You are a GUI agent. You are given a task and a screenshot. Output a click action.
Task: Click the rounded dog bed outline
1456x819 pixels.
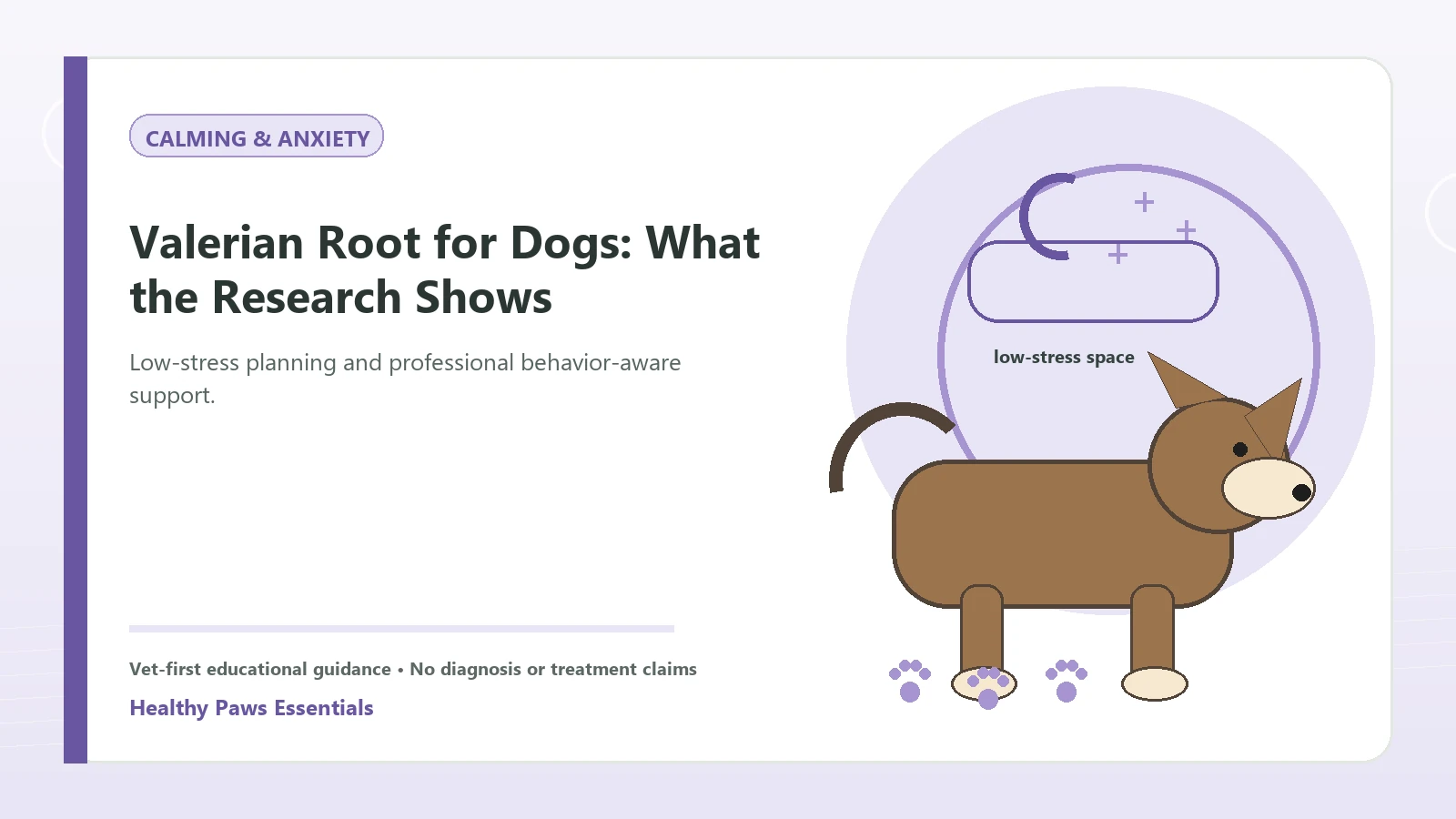1093,281
